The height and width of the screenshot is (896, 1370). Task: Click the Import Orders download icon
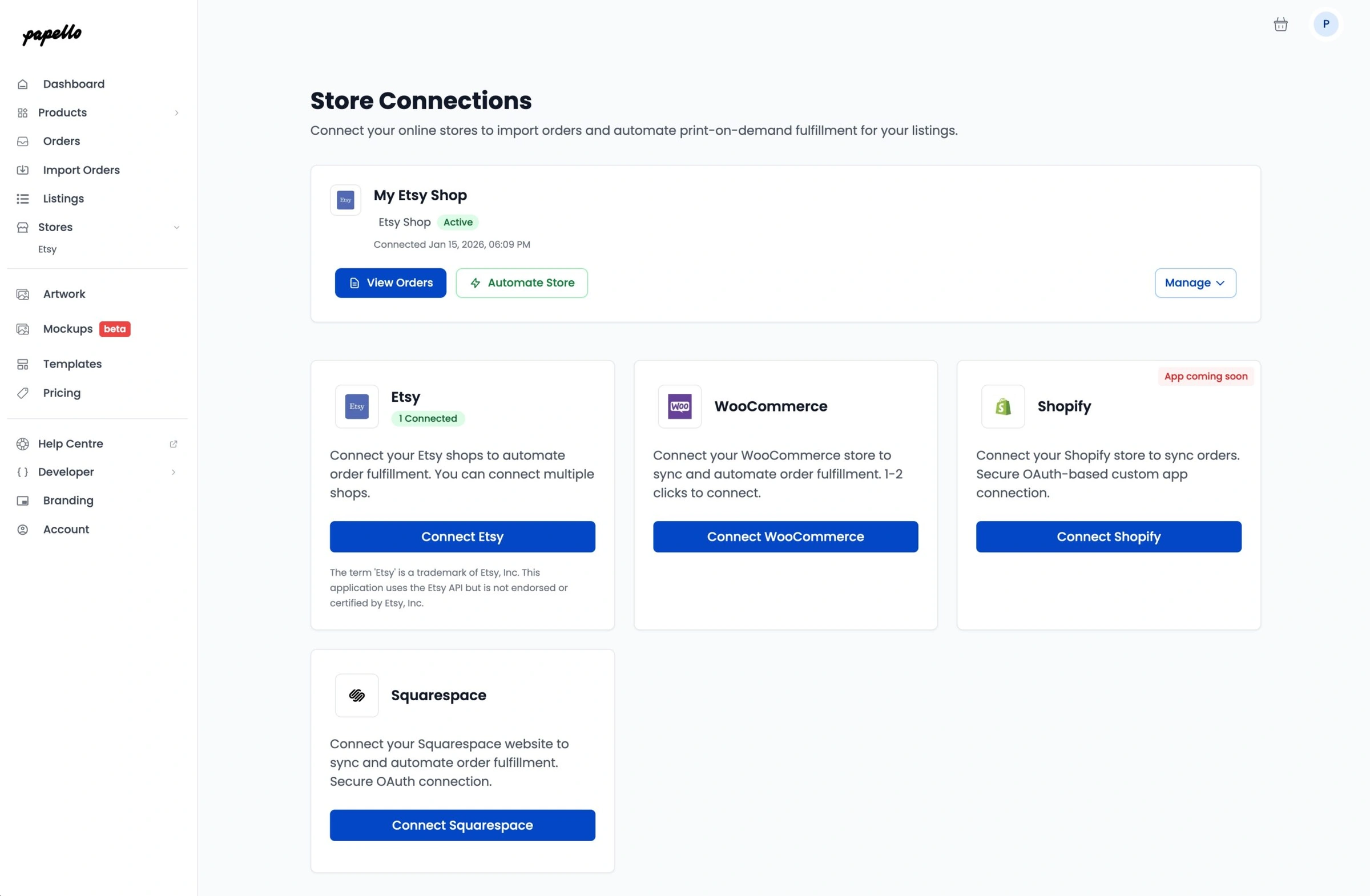(x=22, y=169)
